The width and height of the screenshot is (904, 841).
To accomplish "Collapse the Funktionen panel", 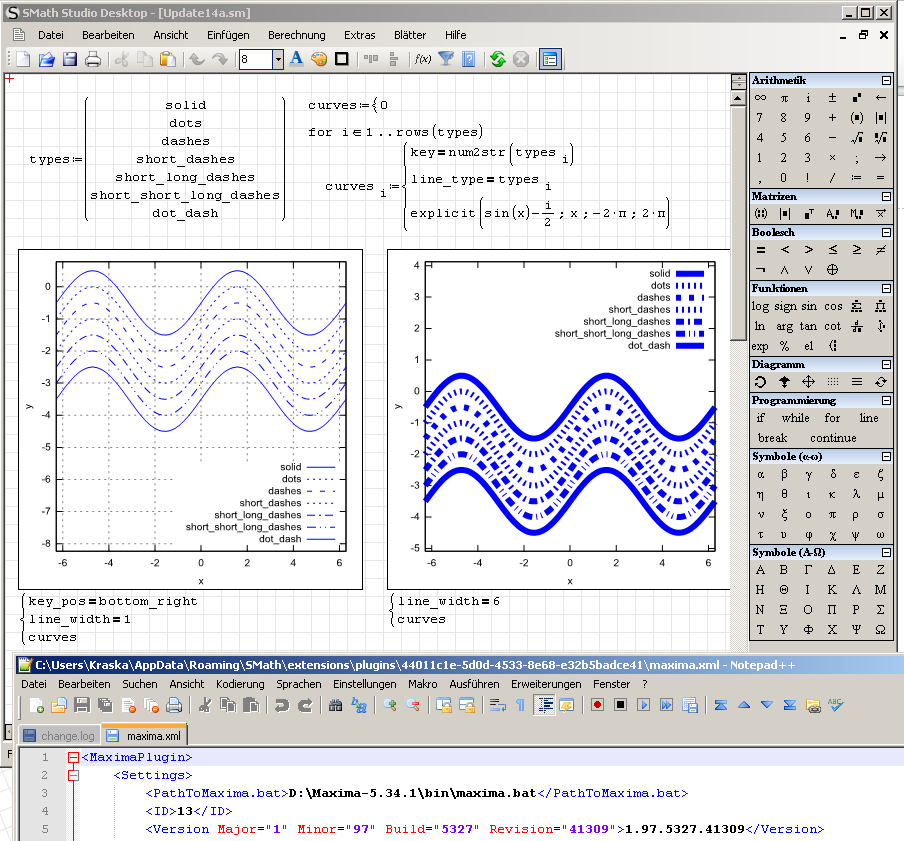I will click(886, 288).
